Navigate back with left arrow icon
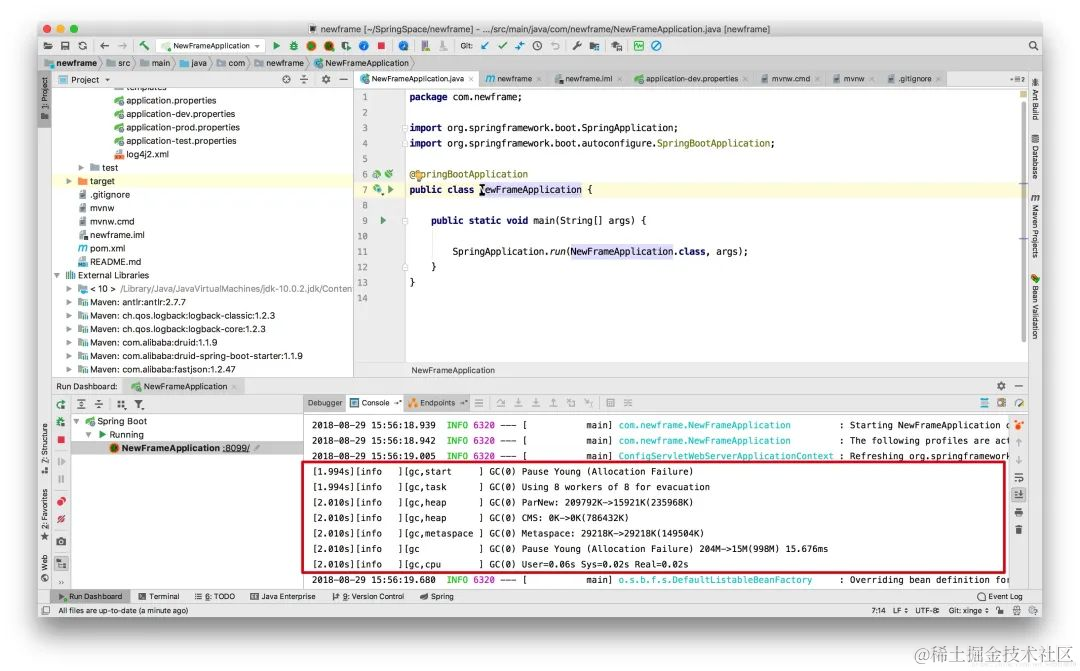Image resolution: width=1080 pixels, height=671 pixels. pyautogui.click(x=105, y=45)
